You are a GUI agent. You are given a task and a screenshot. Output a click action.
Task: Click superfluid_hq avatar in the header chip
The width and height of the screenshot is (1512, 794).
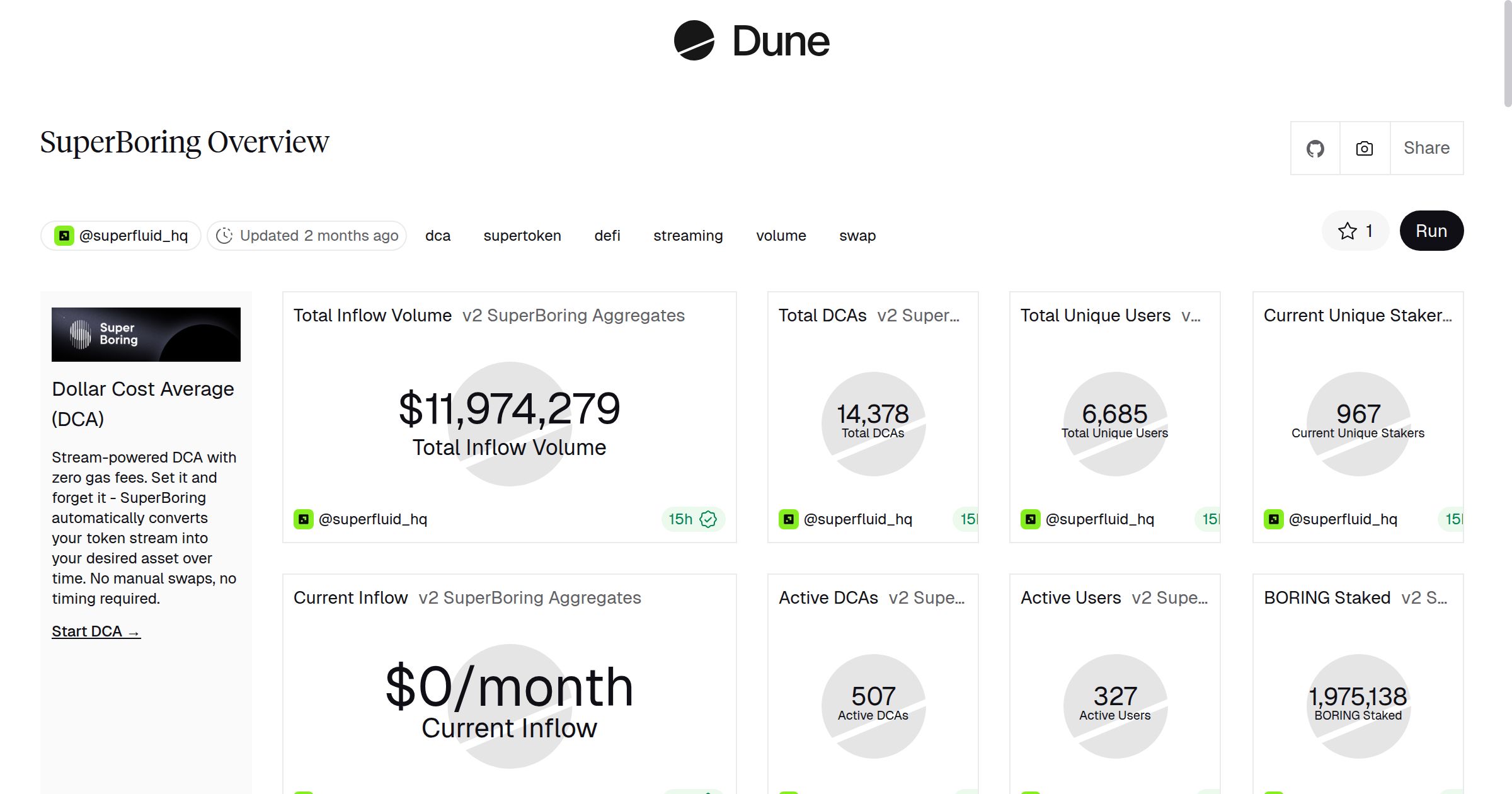(64, 236)
